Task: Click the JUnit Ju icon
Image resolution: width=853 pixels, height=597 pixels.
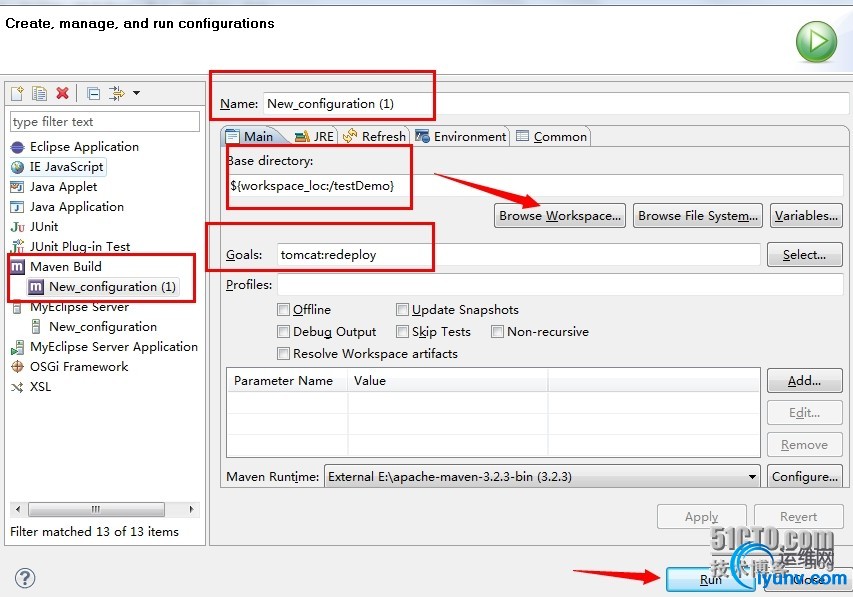Action: coord(17,227)
